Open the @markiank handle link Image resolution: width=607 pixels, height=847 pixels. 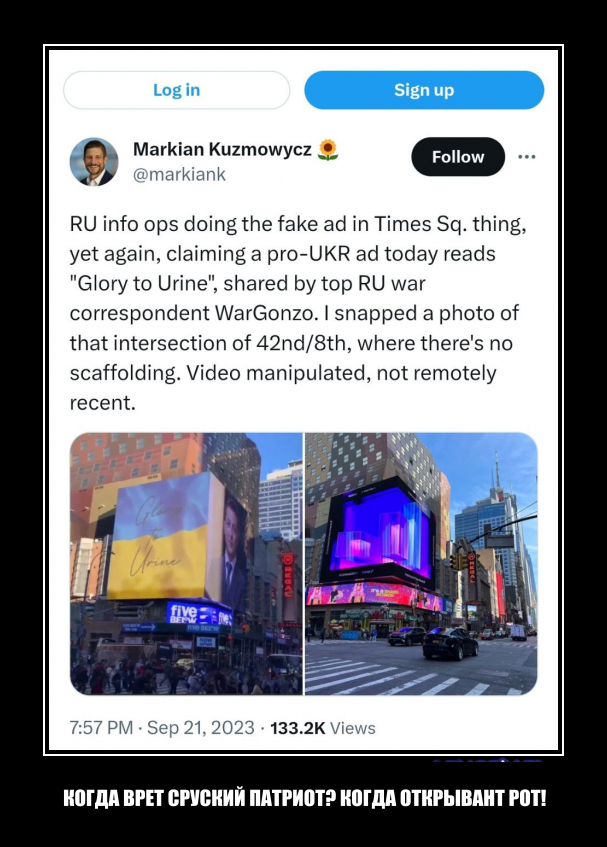coord(179,174)
